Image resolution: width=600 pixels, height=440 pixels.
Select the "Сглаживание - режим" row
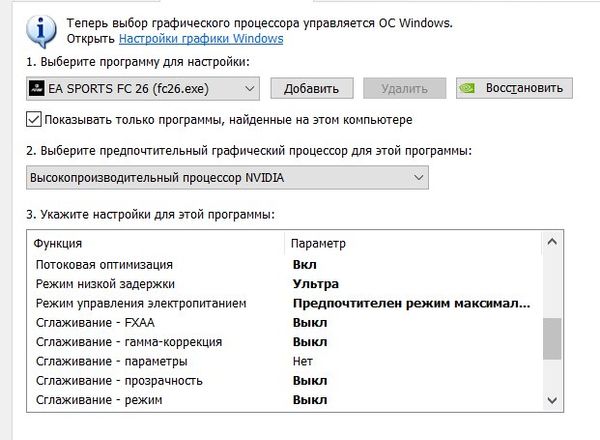pyautogui.click(x=99, y=400)
